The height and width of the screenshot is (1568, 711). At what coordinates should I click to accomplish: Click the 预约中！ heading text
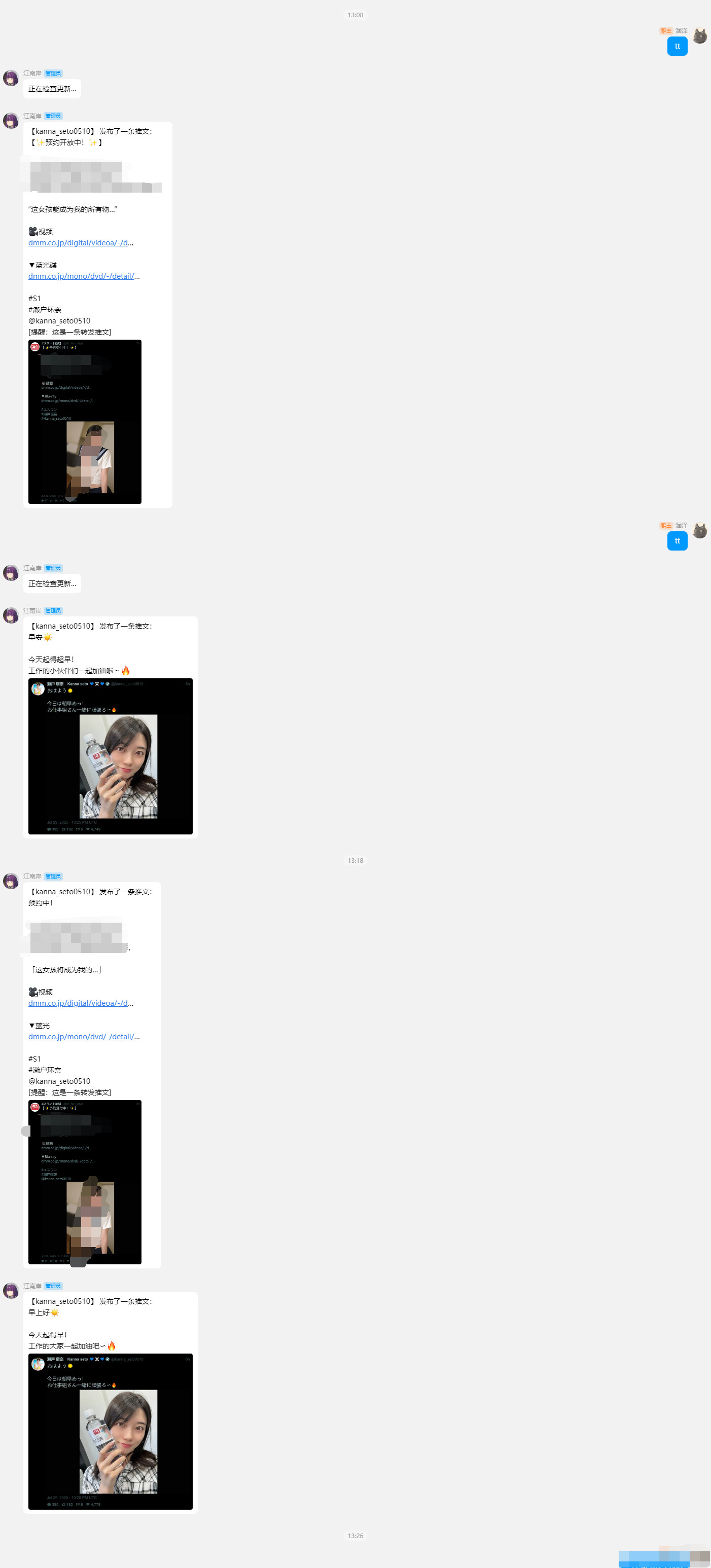point(40,903)
